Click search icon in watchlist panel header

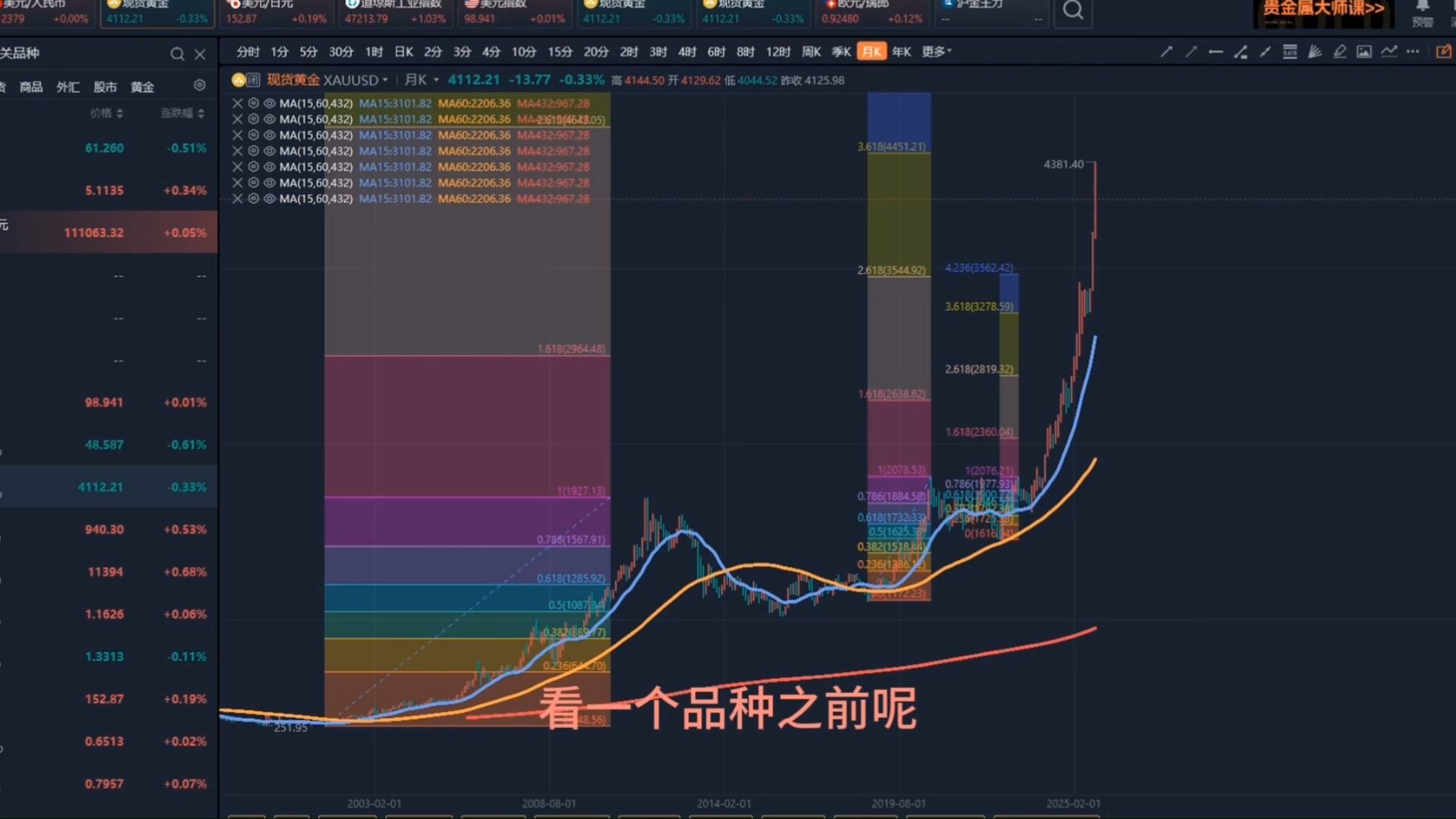tap(177, 54)
